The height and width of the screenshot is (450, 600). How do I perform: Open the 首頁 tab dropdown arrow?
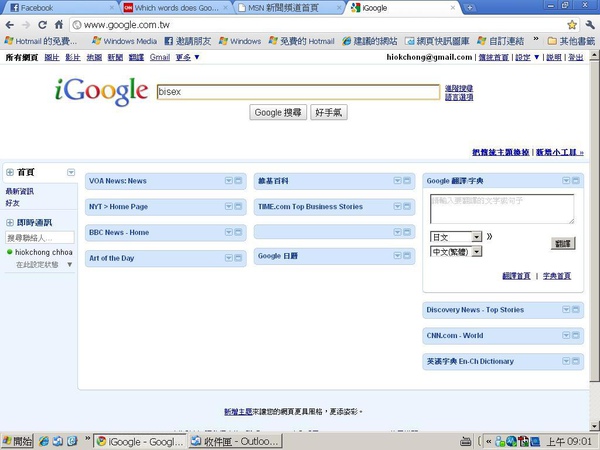[71, 172]
